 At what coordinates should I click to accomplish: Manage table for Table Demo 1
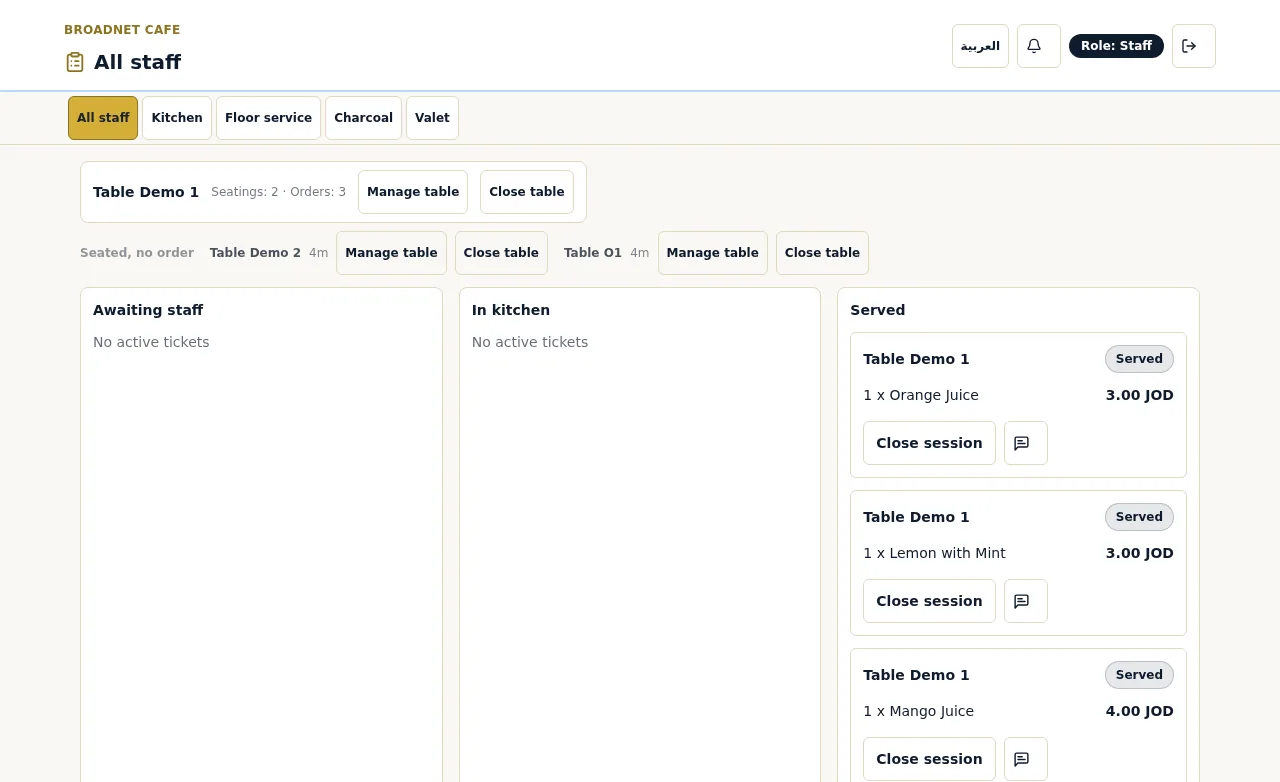point(413,192)
